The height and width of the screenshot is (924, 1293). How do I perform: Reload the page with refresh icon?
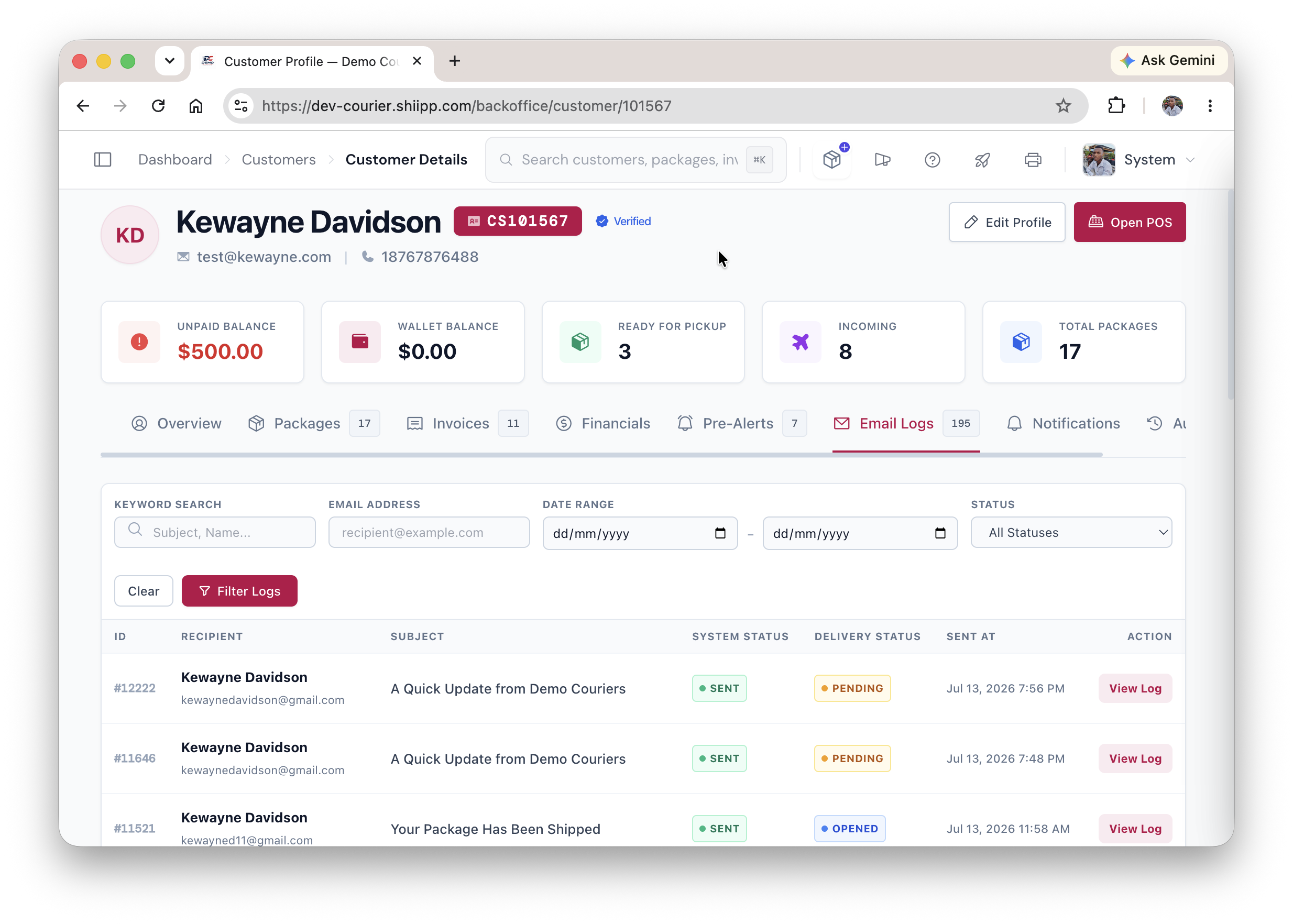[x=158, y=106]
